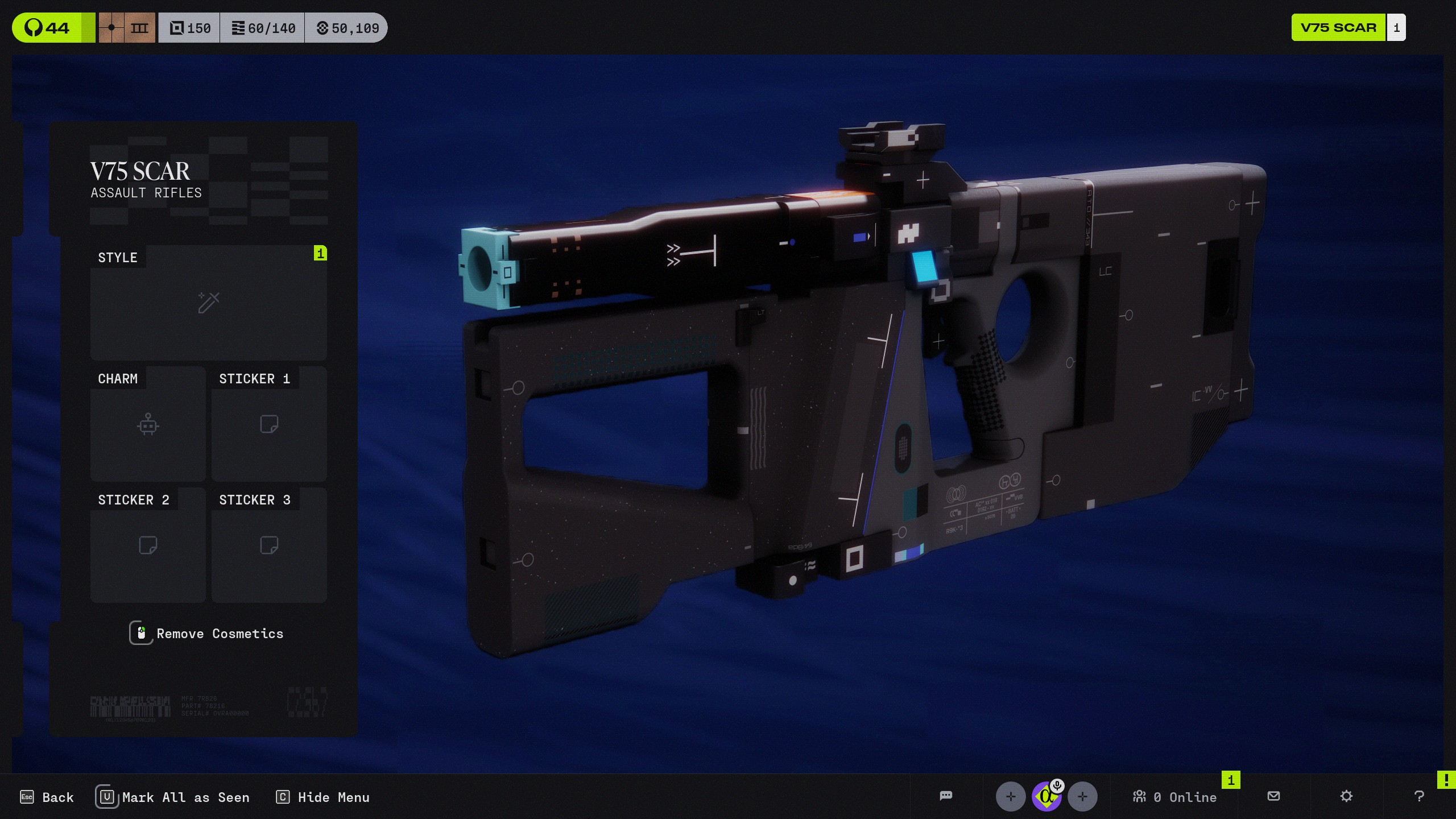The image size is (1456, 819).
Task: Click the Back button
Action: point(47,797)
